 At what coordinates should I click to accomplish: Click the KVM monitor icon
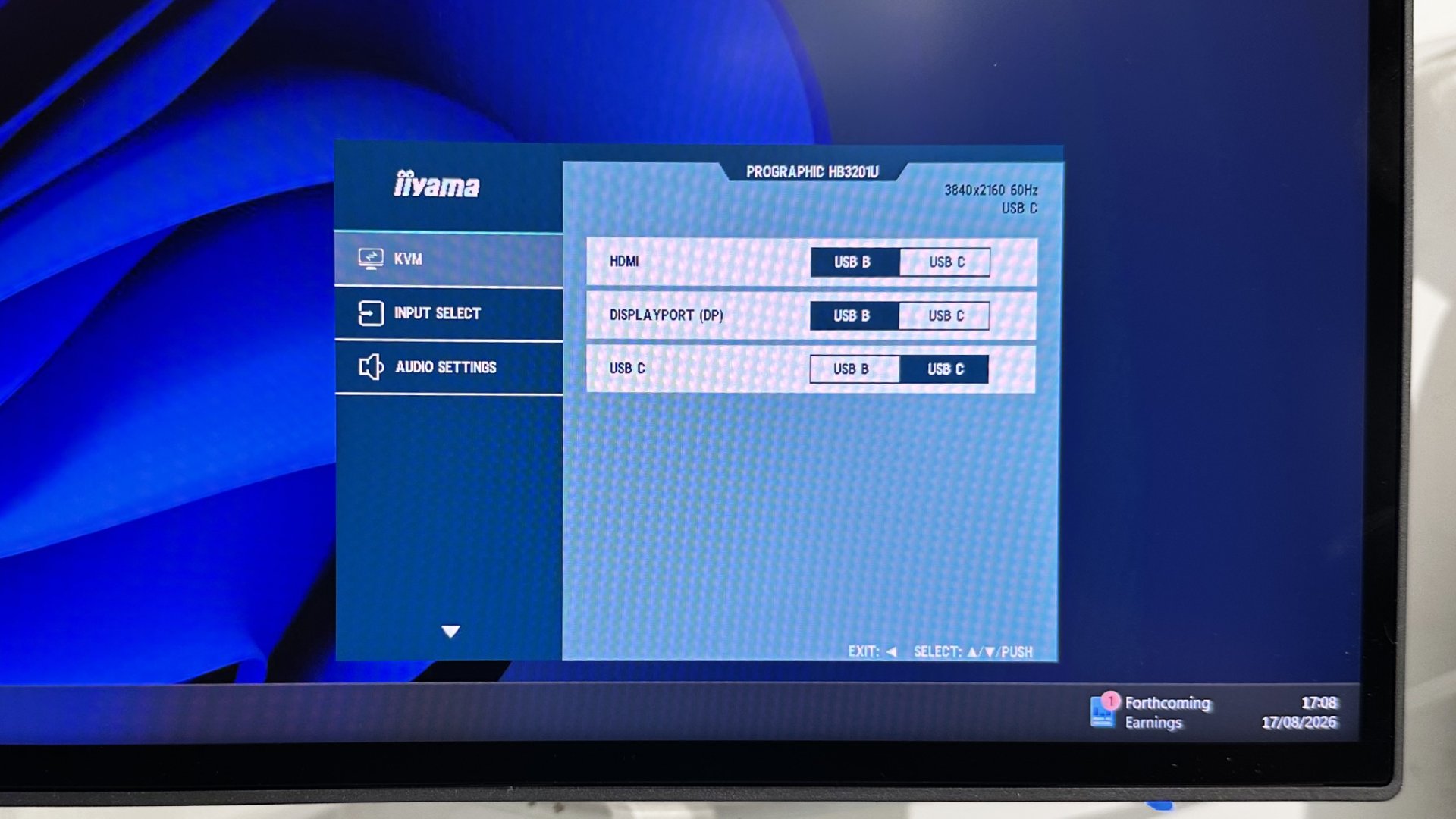click(370, 259)
